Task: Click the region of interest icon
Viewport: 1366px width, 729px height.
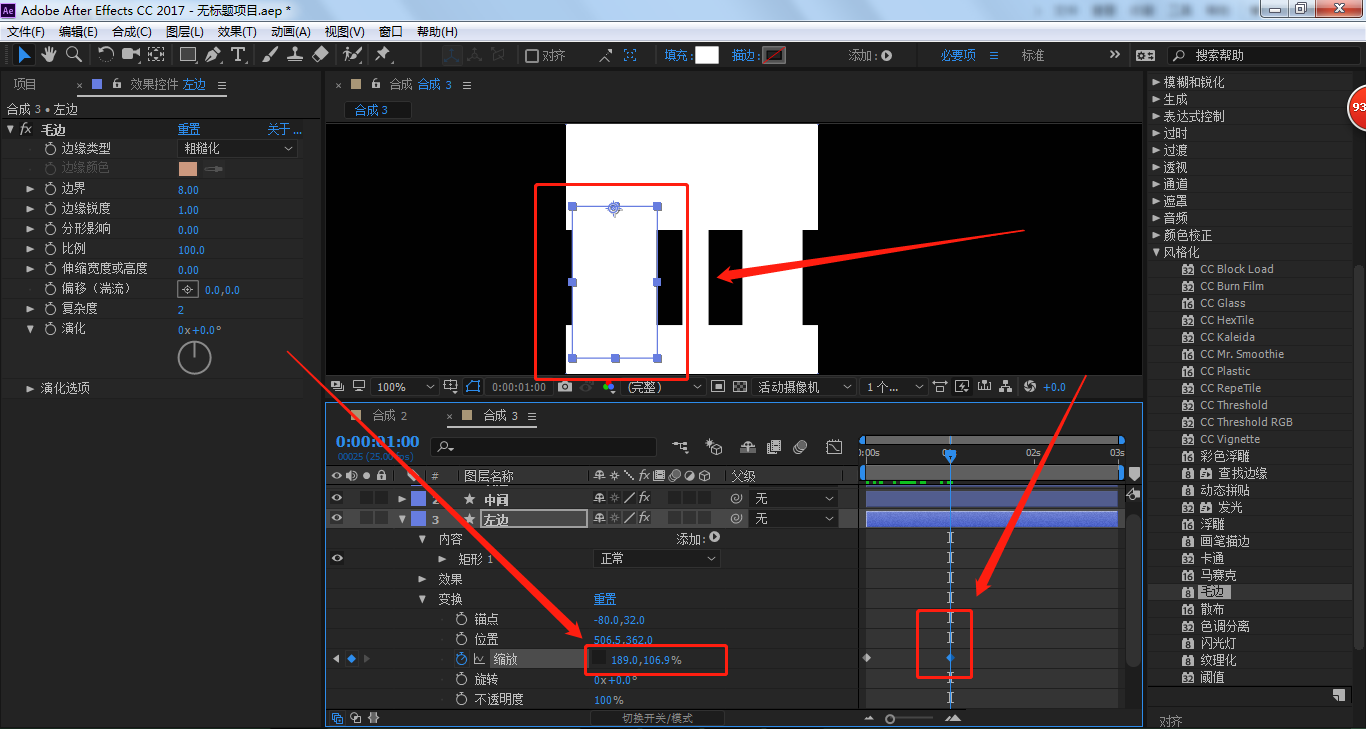Action: pyautogui.click(x=716, y=387)
